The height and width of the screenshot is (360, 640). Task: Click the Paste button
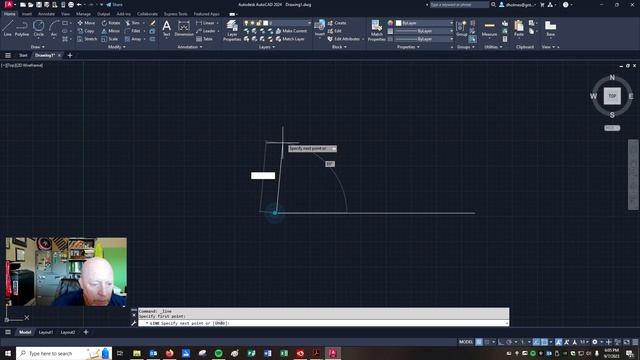tap(519, 29)
